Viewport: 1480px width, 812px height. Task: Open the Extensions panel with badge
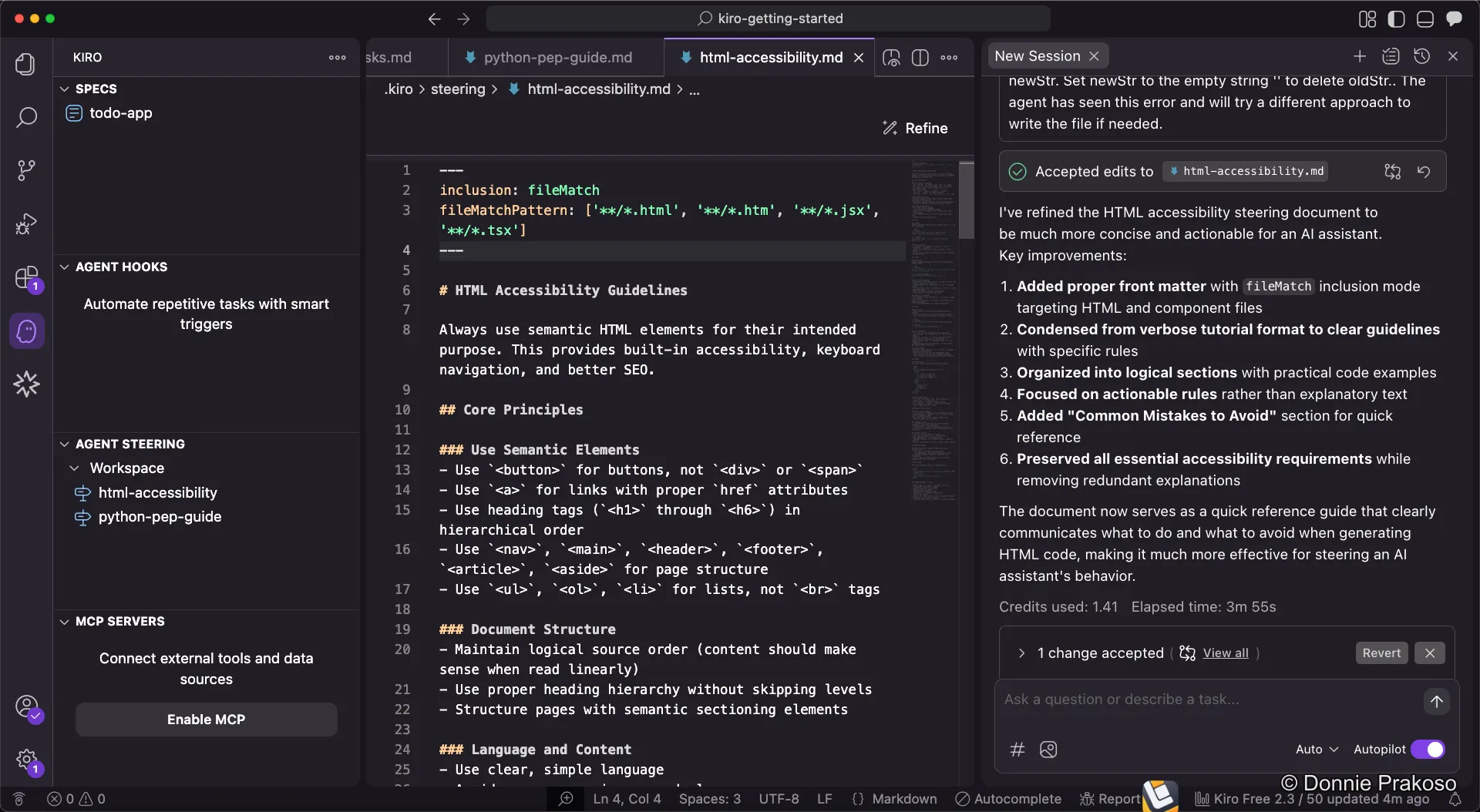pyautogui.click(x=26, y=278)
